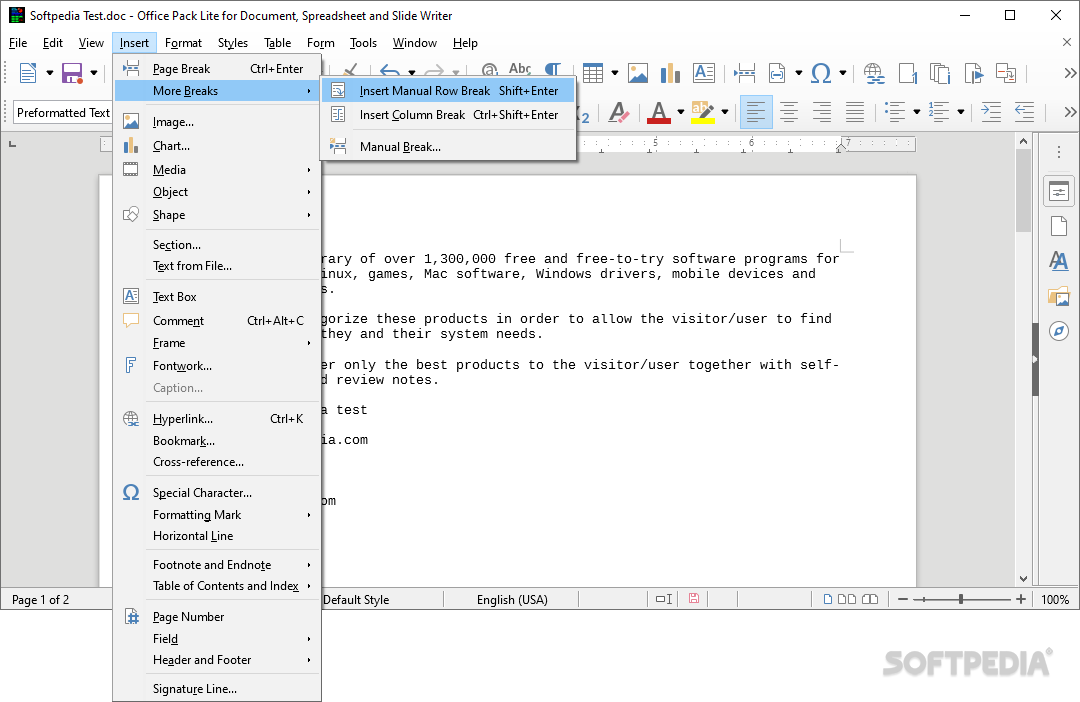Click the vertical scrollbar down arrow
The height and width of the screenshot is (702, 1080).
[x=1024, y=579]
